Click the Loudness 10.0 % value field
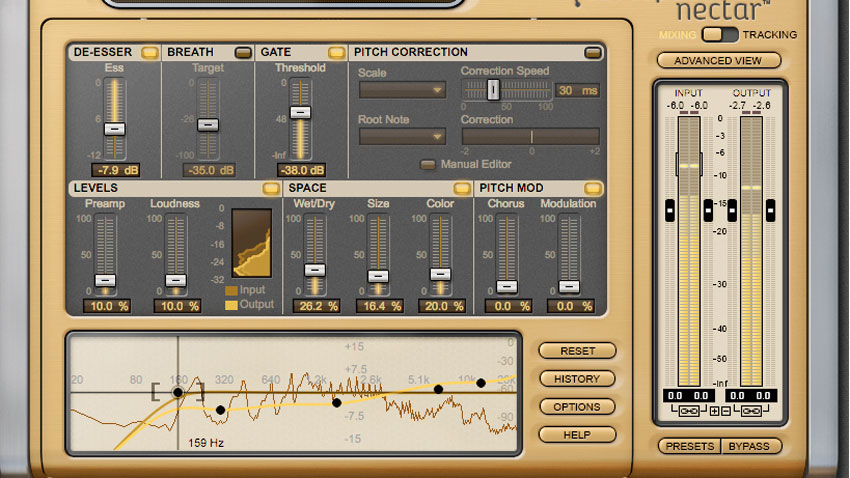The image size is (850, 478). [x=178, y=306]
